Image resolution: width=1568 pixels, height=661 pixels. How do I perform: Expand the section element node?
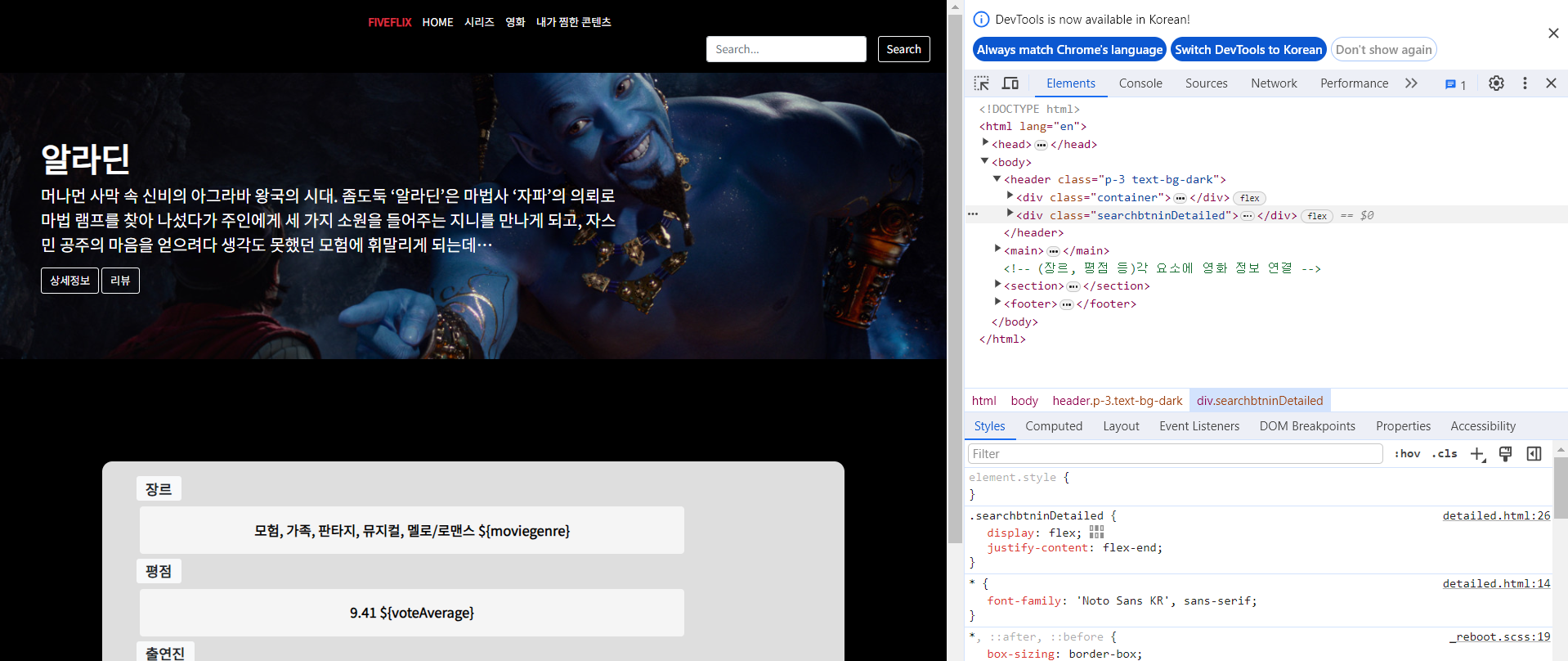tap(997, 284)
